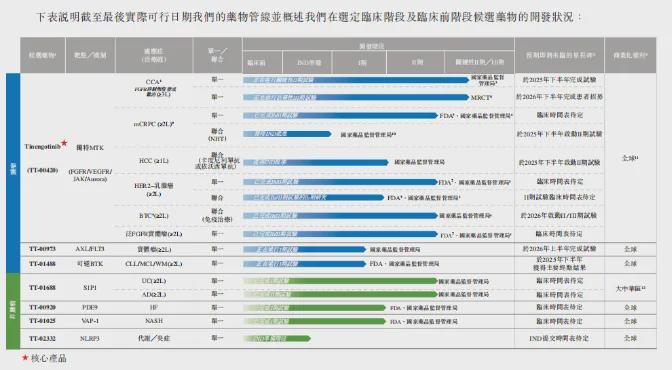This screenshot has height=370, width=672.
Task: Select the (TT-00420) code text
Action: pos(42,170)
